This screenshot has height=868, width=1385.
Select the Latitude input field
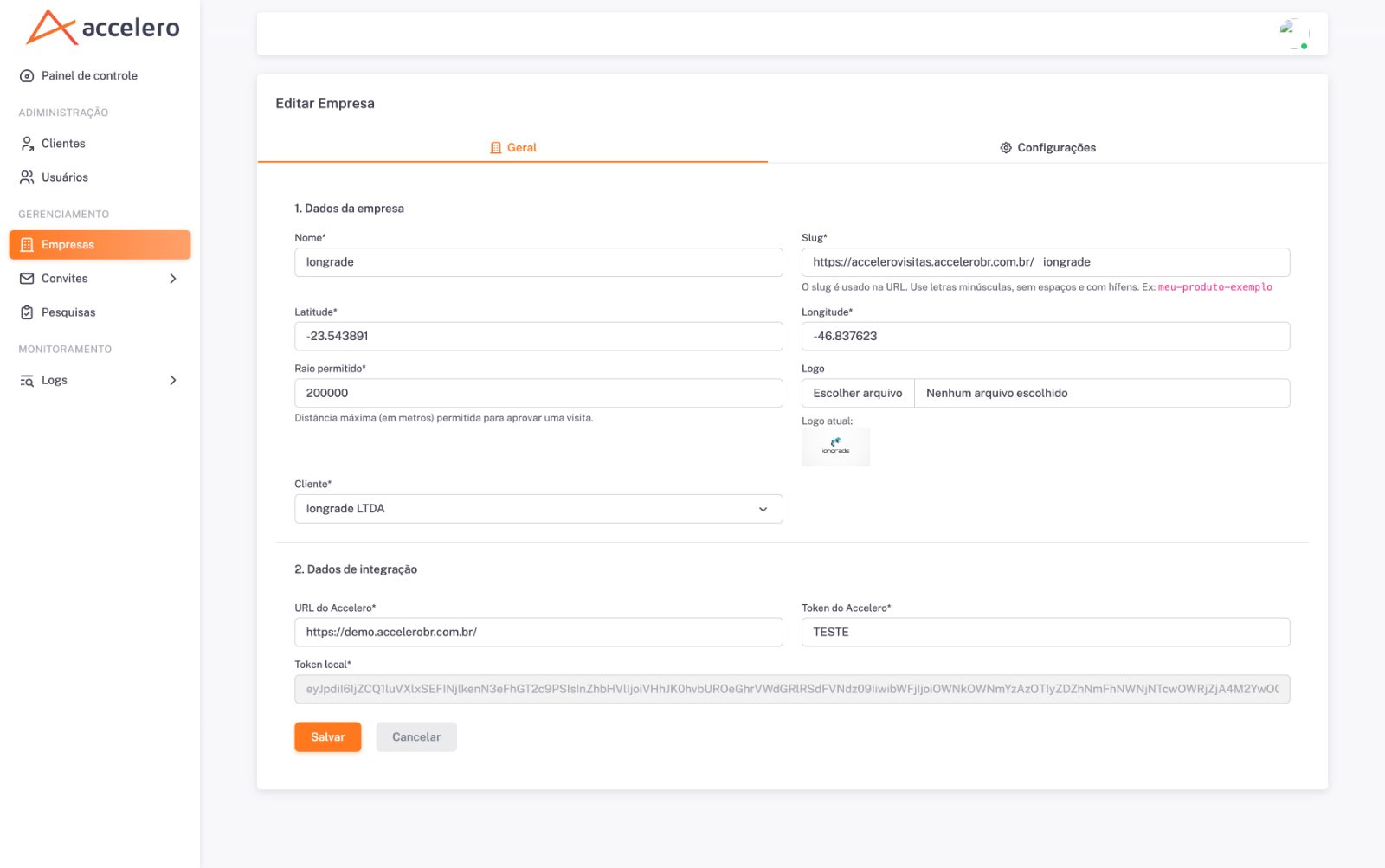538,337
